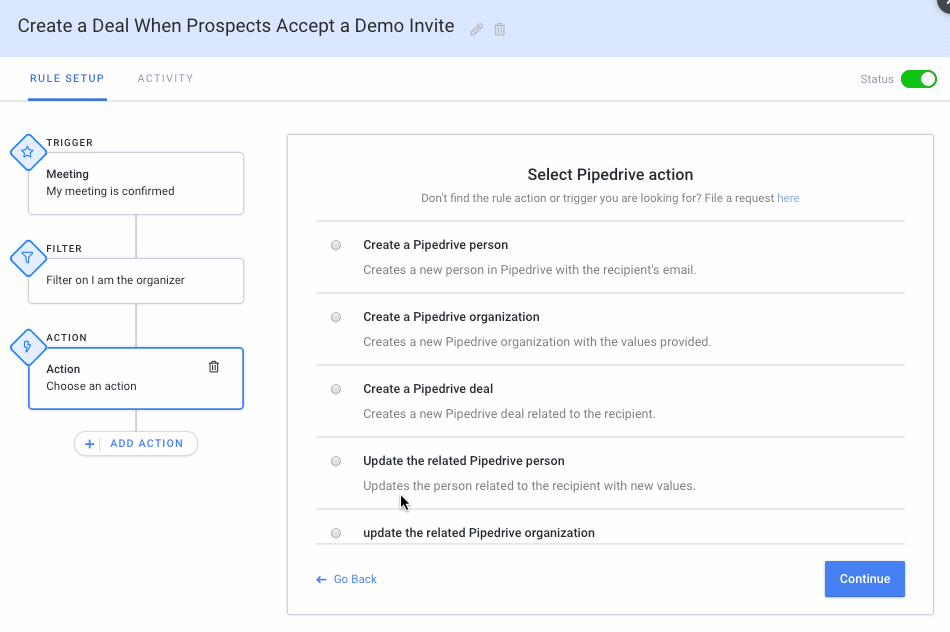Switch to the Activity tab
This screenshot has width=950, height=632.
pyautogui.click(x=165, y=78)
